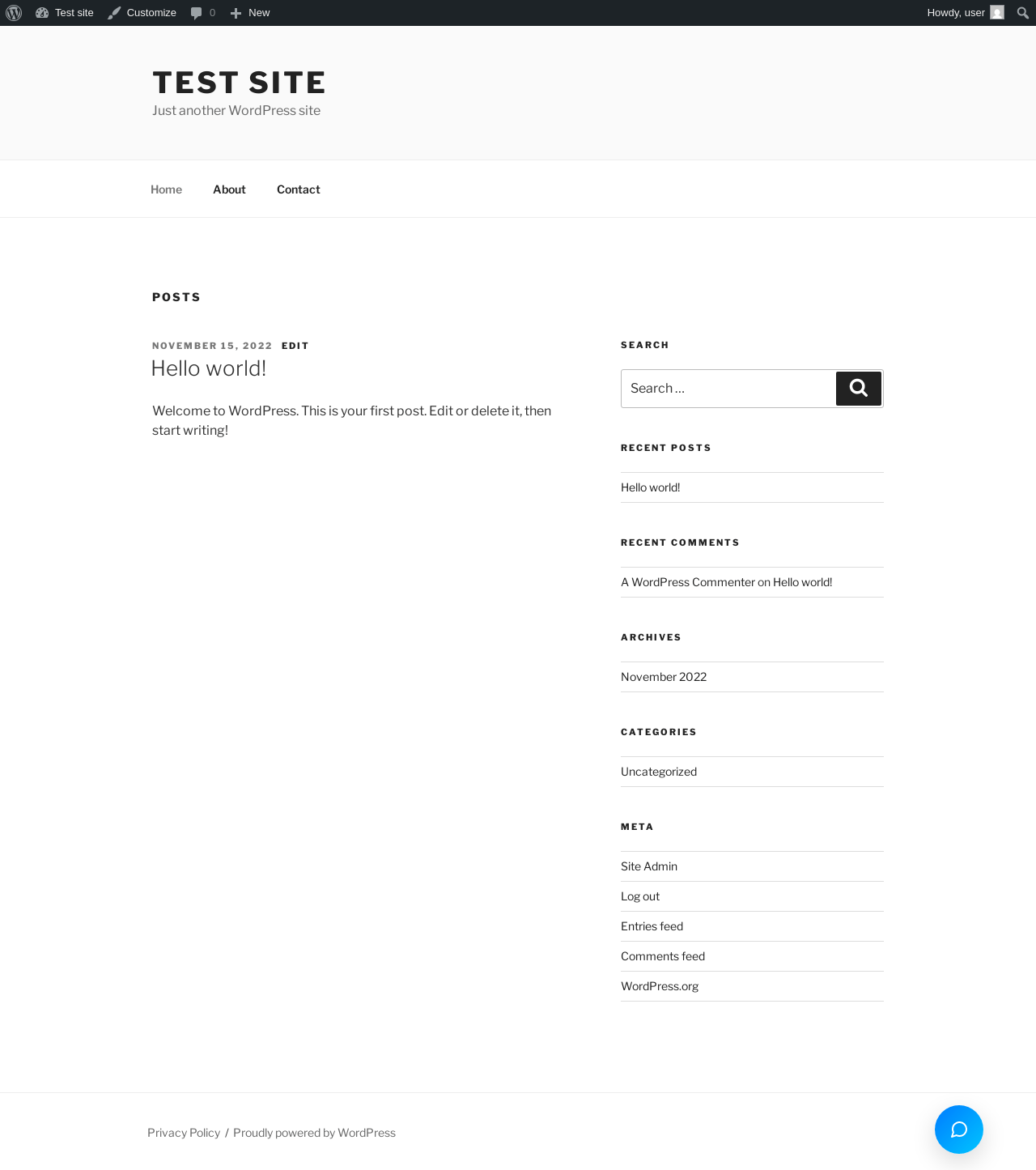Submit search with the magnifier button
This screenshot has width=1036, height=1170.
[859, 389]
